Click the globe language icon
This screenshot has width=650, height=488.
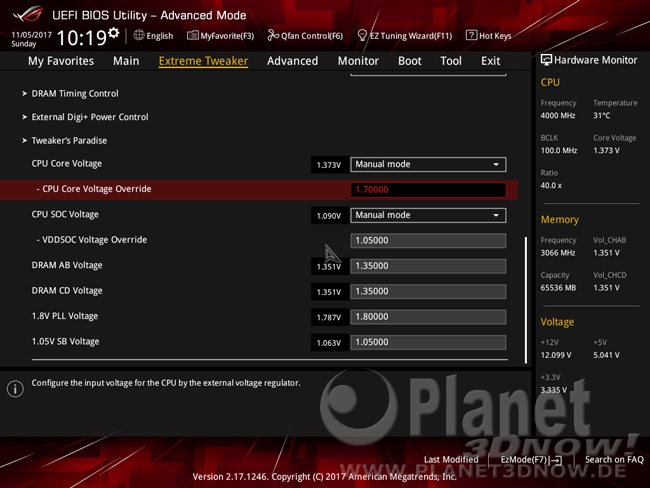tap(139, 35)
